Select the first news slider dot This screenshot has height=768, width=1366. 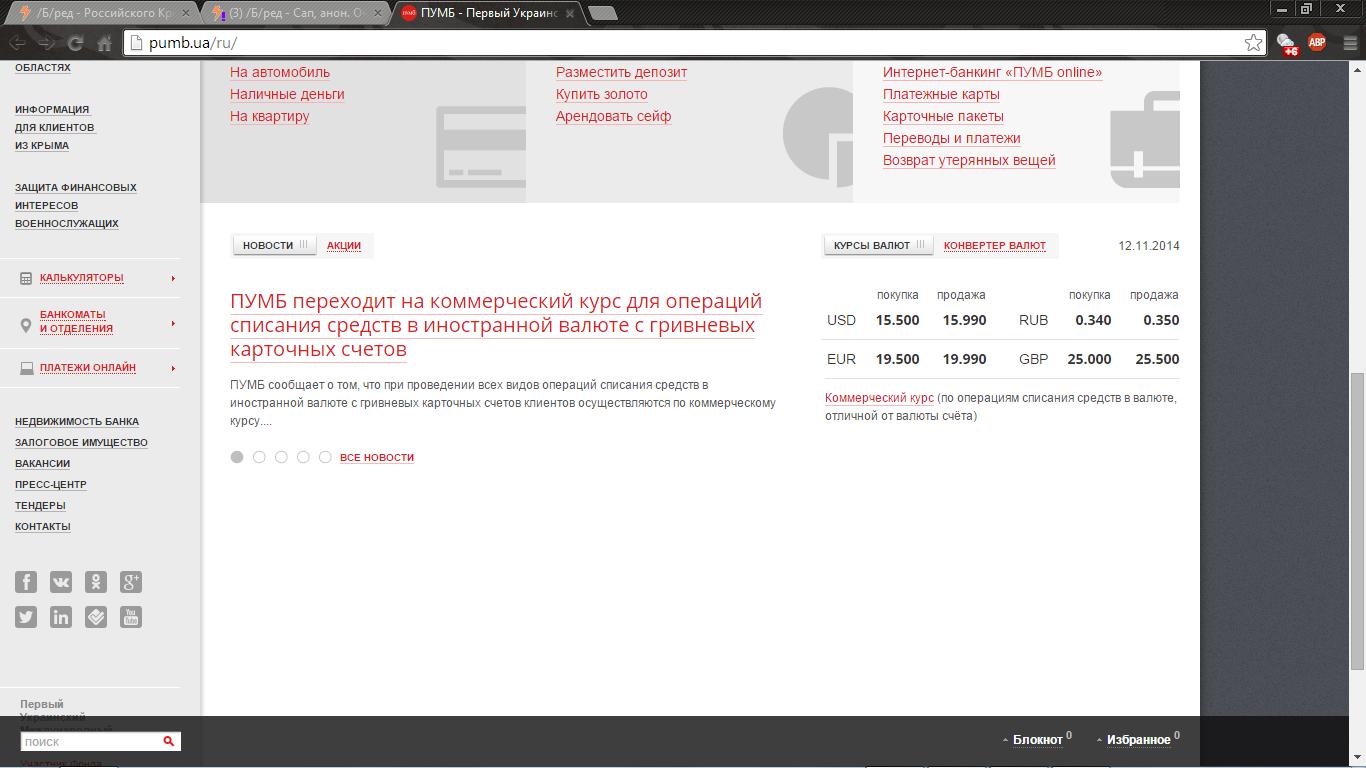237,457
